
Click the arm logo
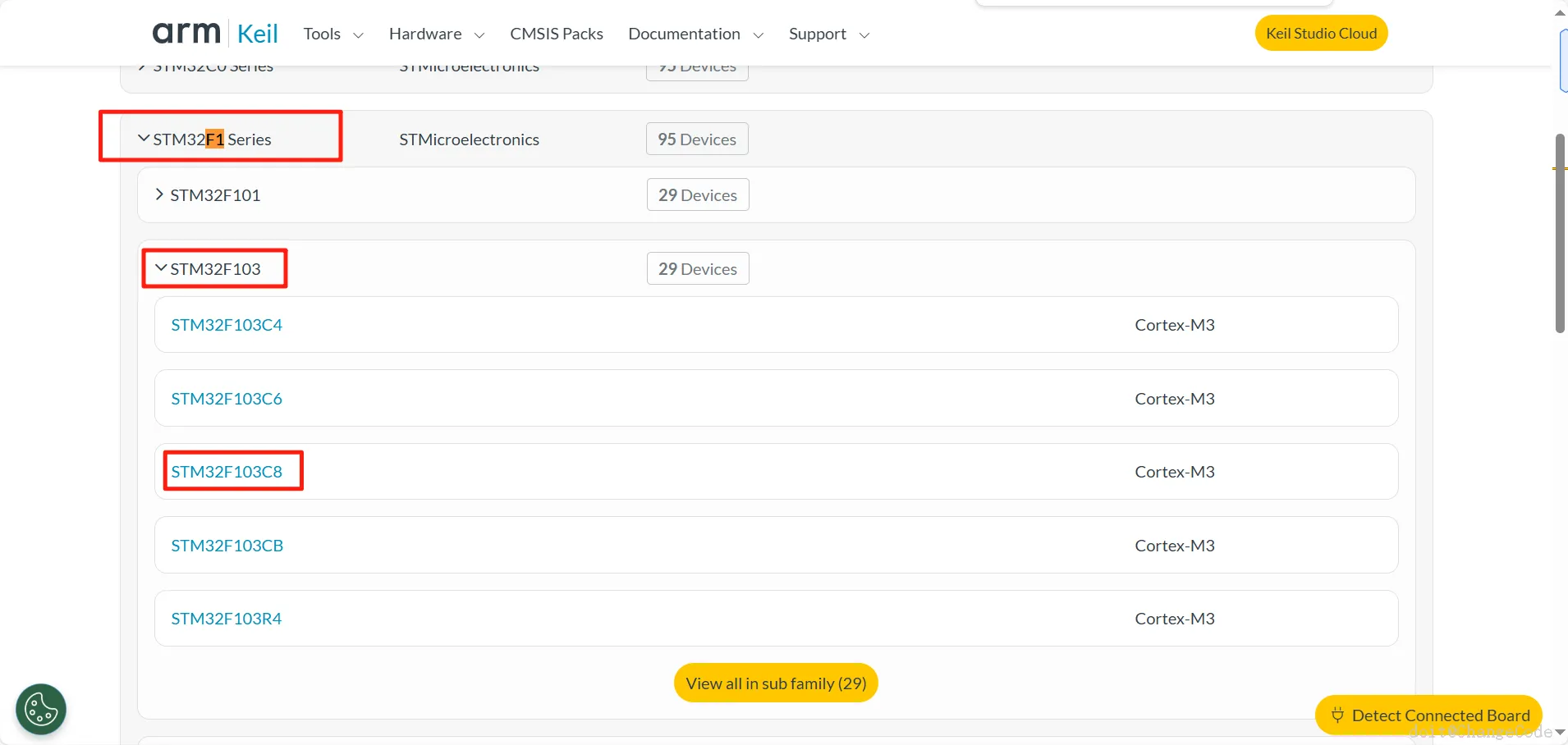pyautogui.click(x=186, y=33)
